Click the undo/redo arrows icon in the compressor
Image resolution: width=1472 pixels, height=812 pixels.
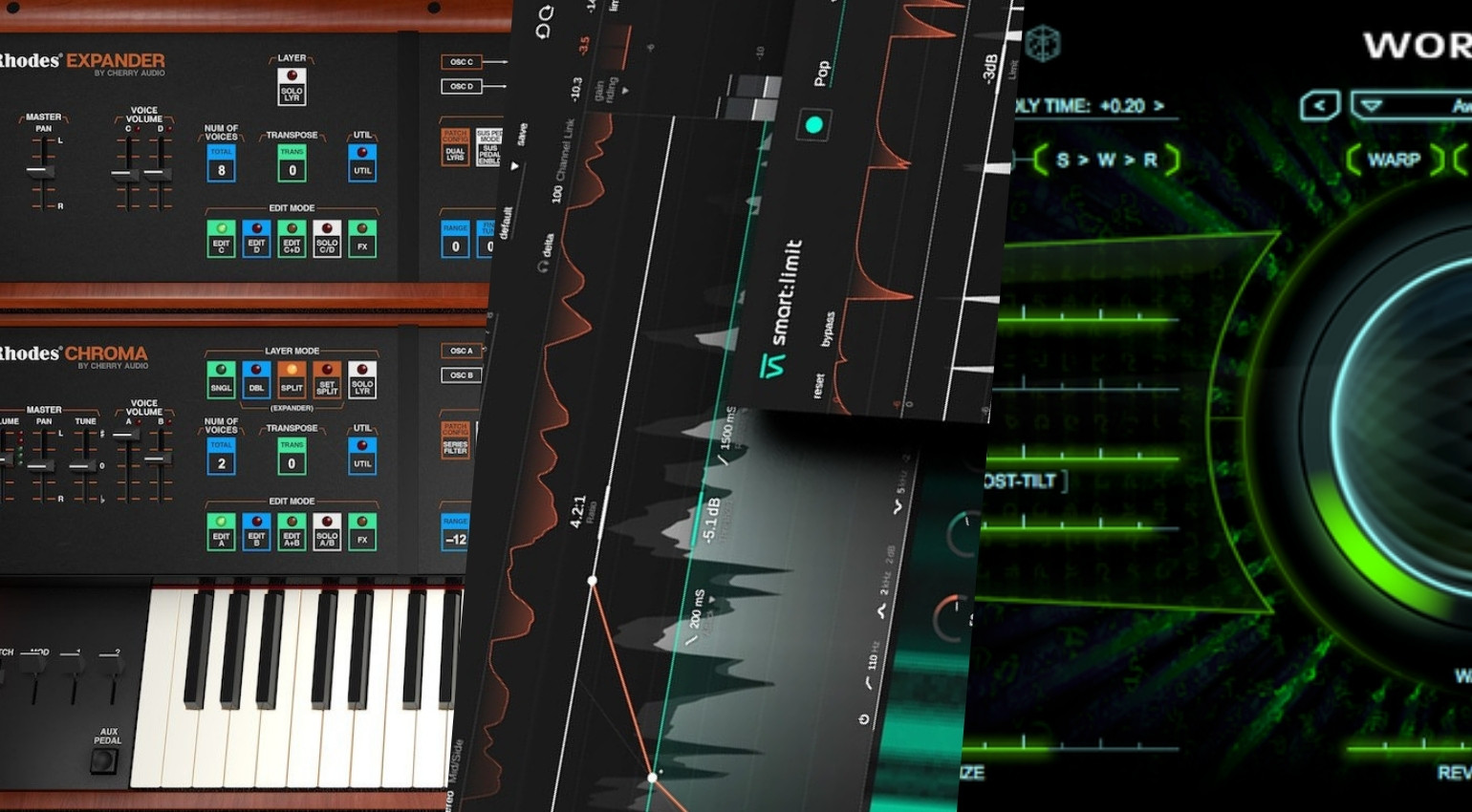[544, 23]
